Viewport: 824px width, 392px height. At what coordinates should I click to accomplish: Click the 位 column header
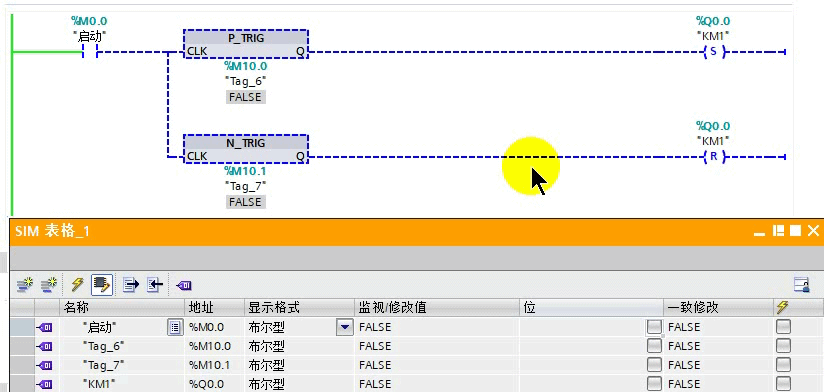[x=592, y=307]
